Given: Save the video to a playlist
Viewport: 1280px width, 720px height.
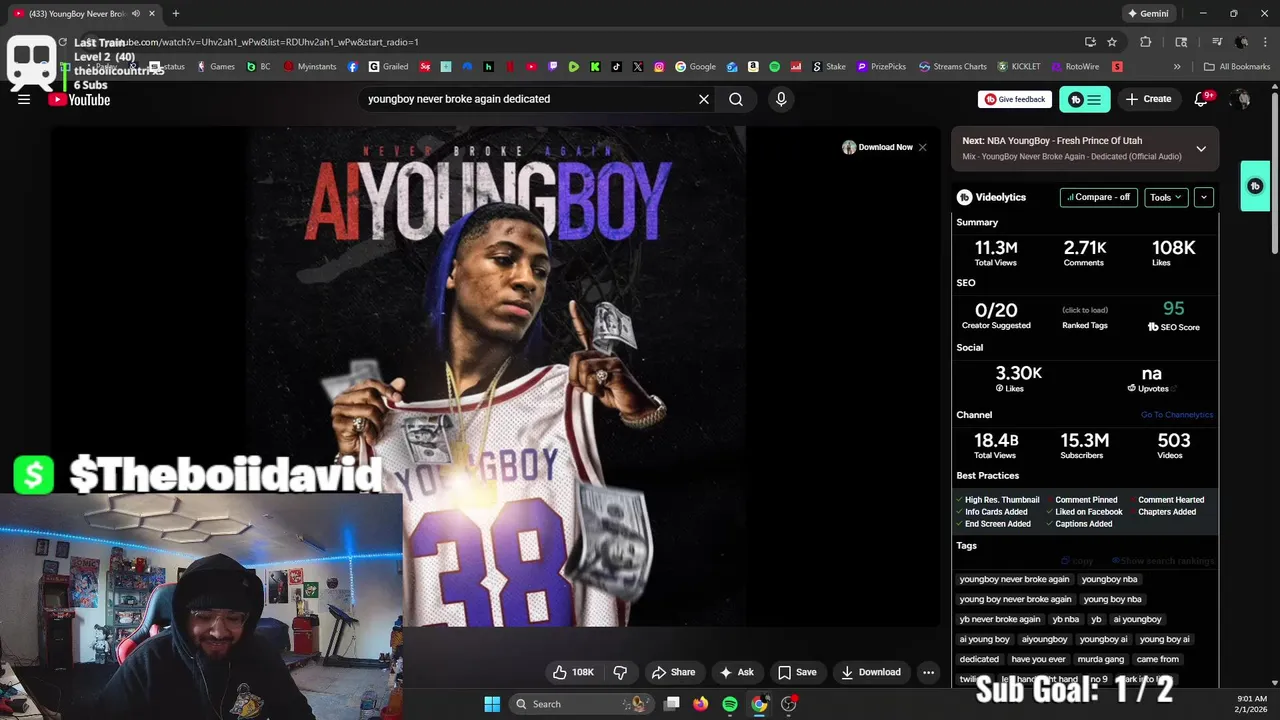Looking at the screenshot, I should coord(798,672).
